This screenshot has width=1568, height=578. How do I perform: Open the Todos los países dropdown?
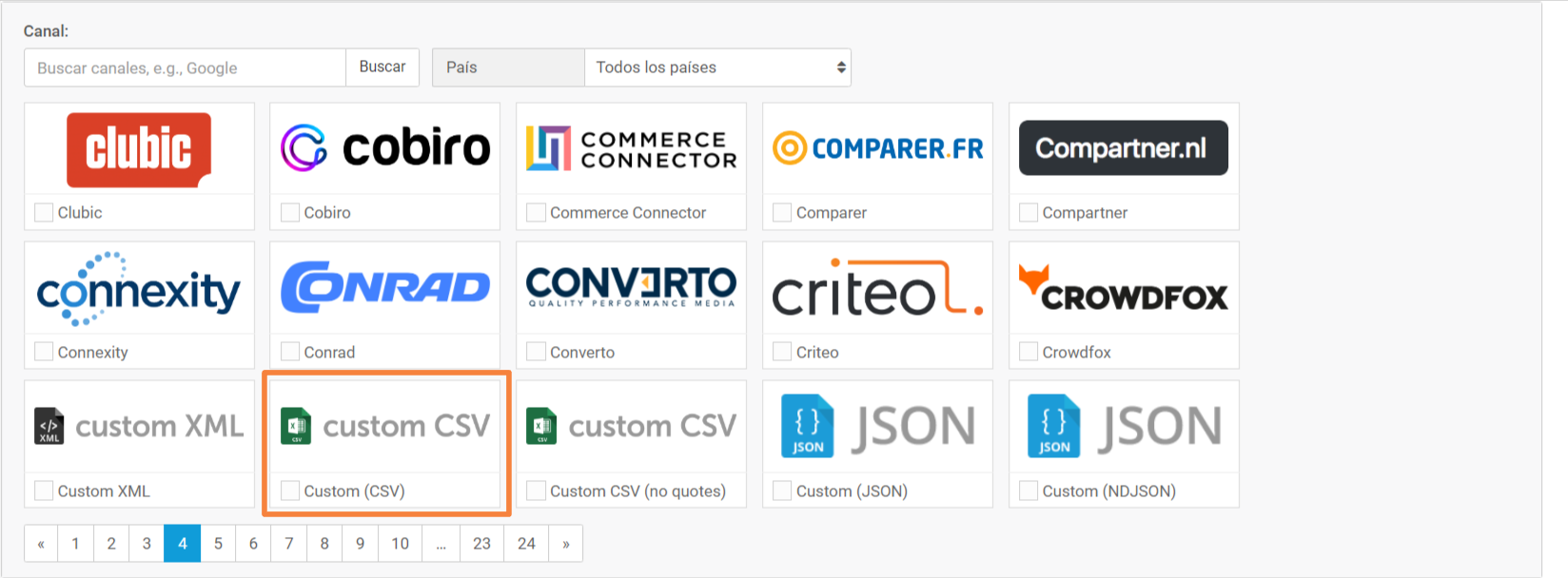(x=717, y=67)
